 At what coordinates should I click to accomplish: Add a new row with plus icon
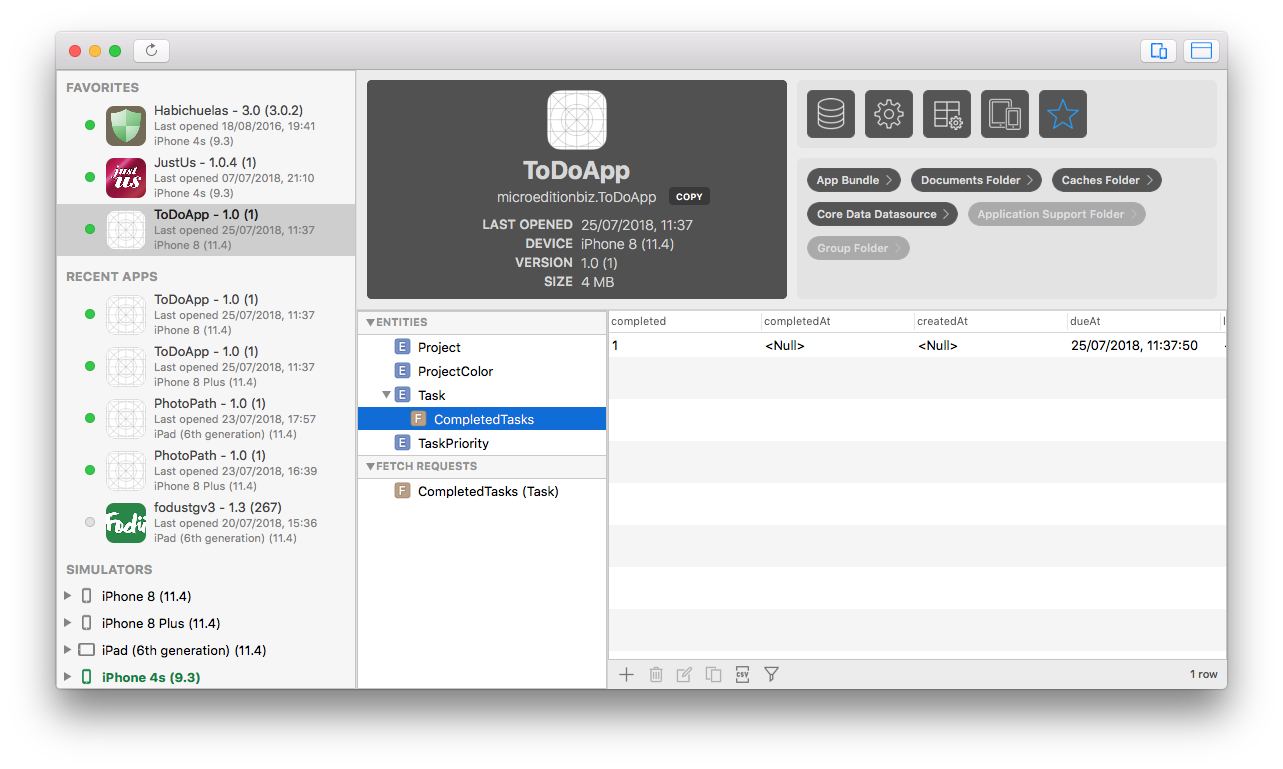click(x=626, y=675)
